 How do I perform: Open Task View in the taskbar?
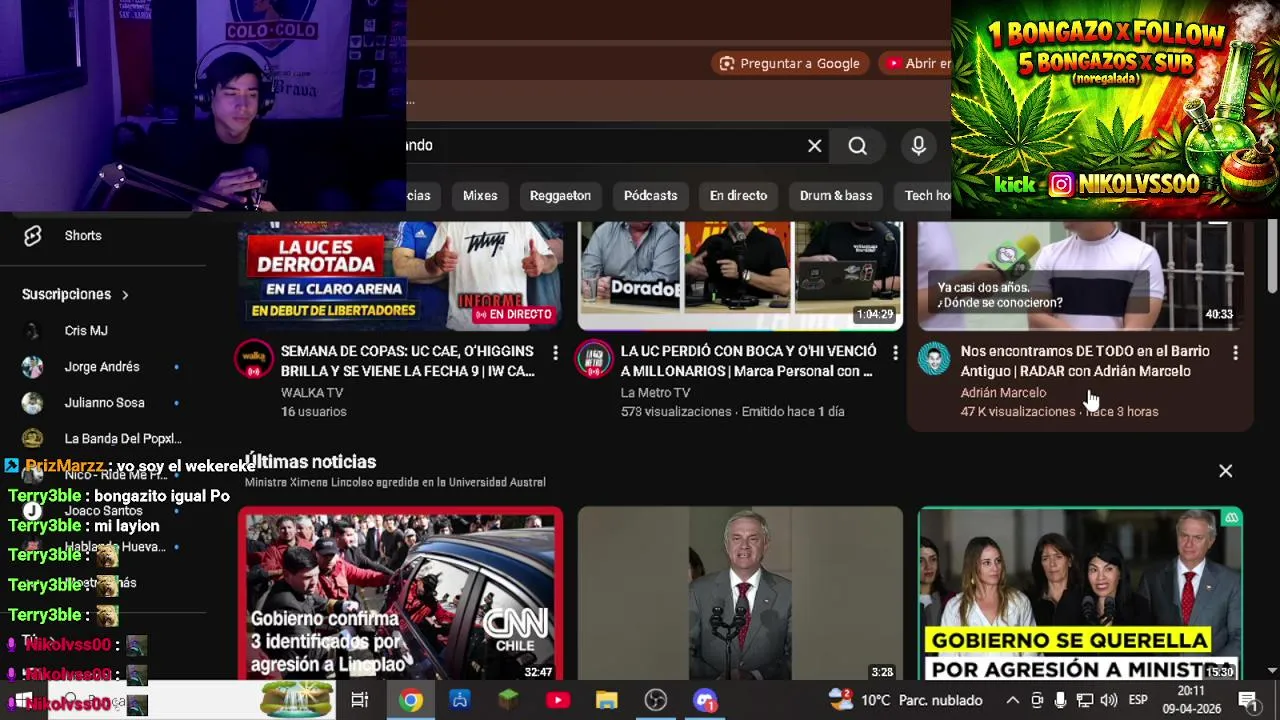359,700
